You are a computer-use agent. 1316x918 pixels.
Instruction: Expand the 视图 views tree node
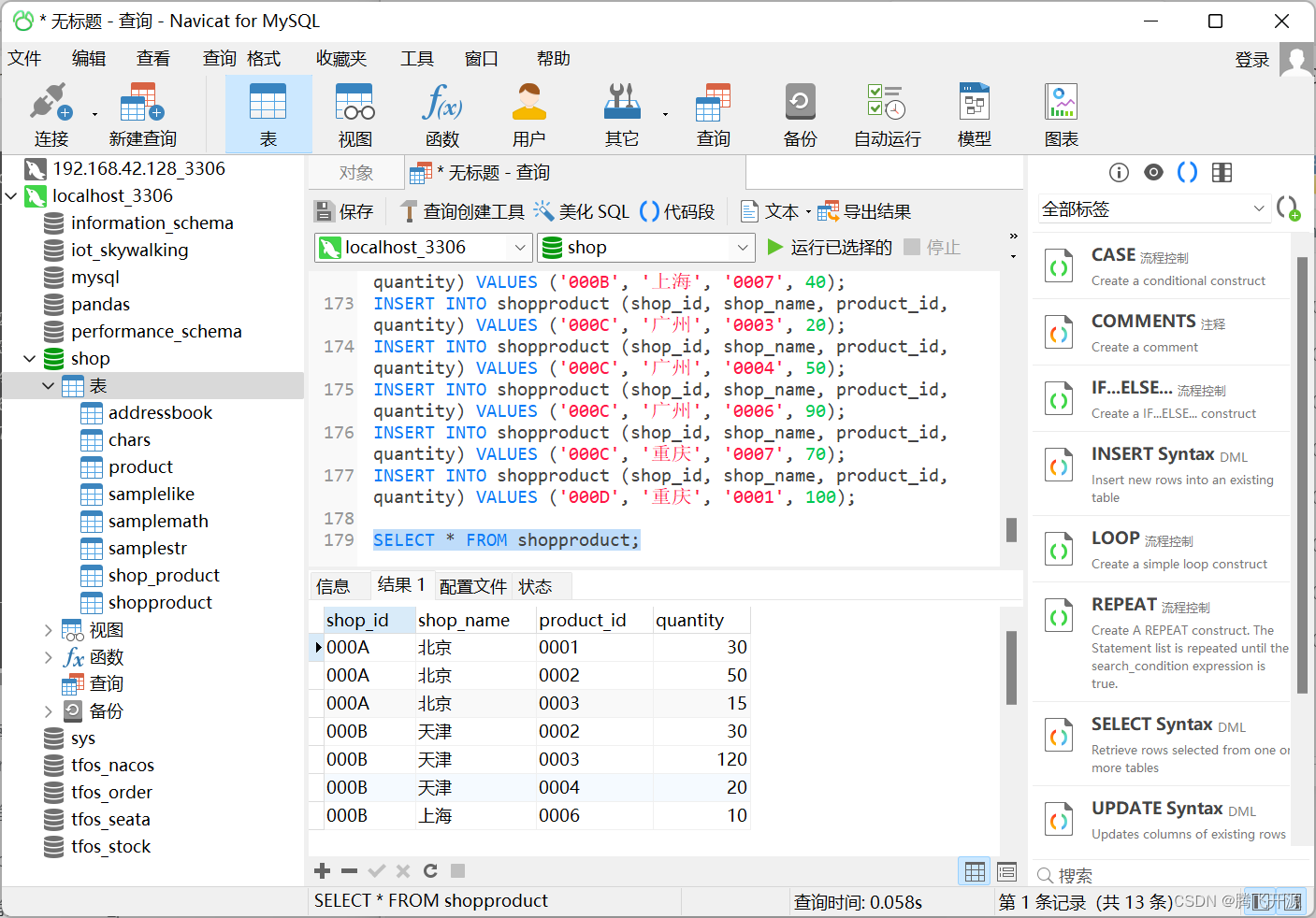49,630
